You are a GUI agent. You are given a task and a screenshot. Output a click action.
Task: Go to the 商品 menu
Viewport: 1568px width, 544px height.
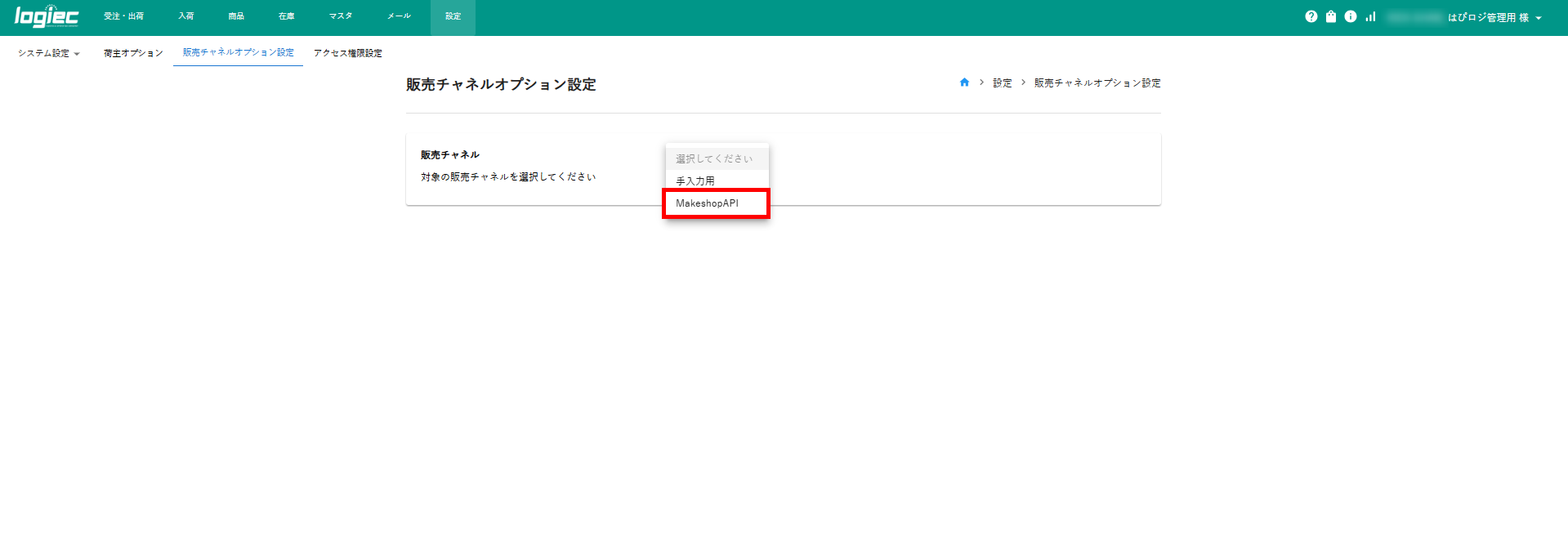pyautogui.click(x=236, y=16)
